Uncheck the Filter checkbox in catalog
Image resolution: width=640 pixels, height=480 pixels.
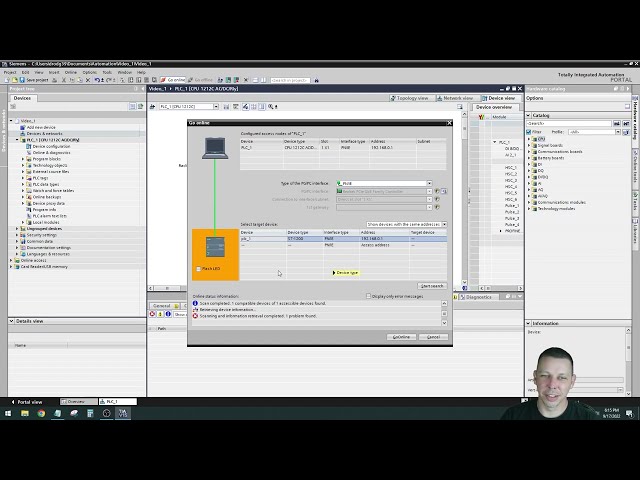(529, 132)
